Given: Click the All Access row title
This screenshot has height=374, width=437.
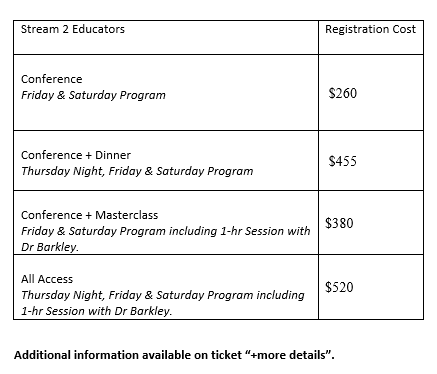Looking at the screenshot, I should tap(47, 279).
